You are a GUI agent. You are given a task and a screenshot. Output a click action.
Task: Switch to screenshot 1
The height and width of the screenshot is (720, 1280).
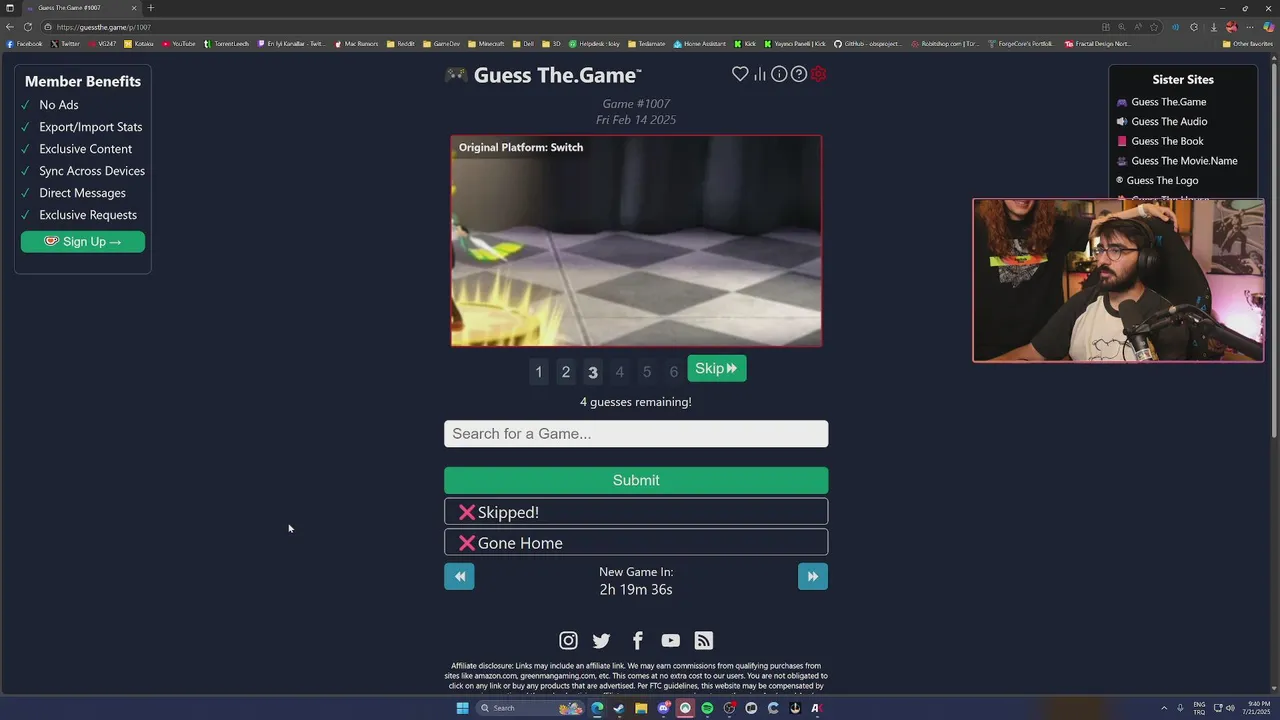pyautogui.click(x=538, y=372)
